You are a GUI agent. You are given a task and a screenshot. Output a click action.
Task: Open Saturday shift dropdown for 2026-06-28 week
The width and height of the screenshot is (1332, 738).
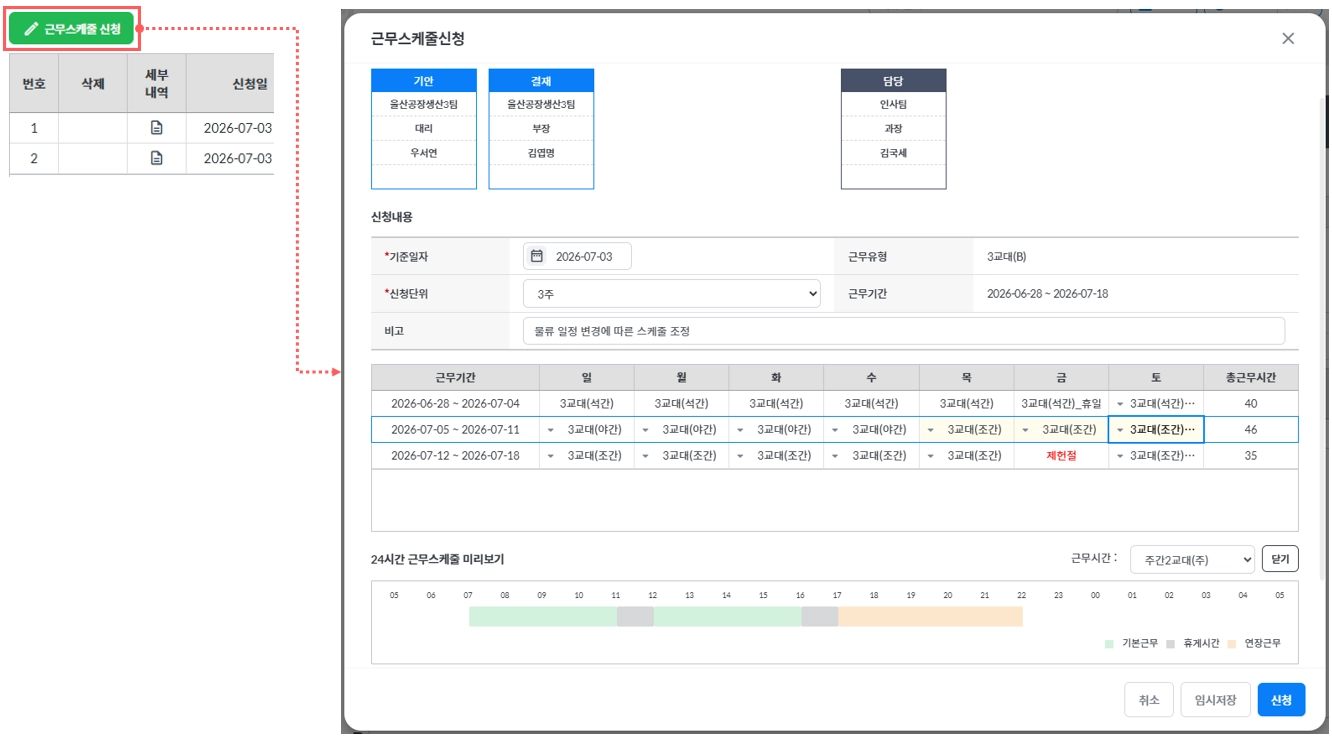pyautogui.click(x=1121, y=404)
